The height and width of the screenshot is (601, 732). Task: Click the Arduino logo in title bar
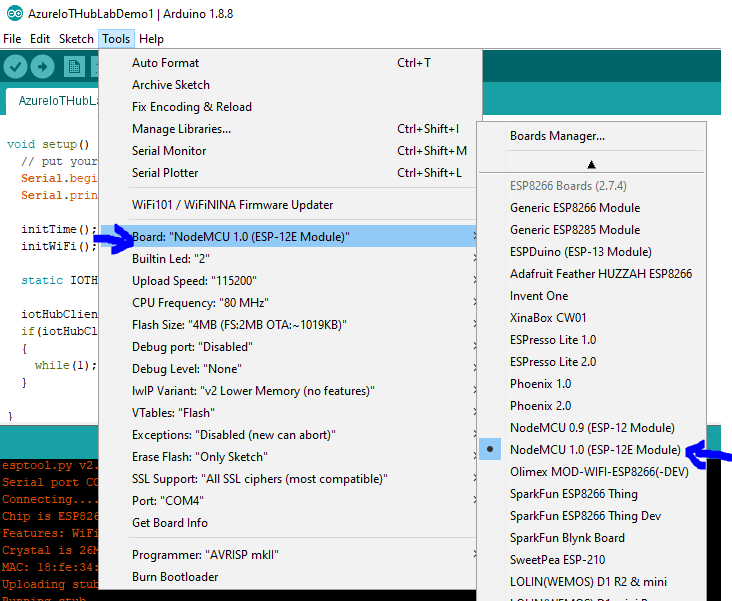[x=14, y=14]
